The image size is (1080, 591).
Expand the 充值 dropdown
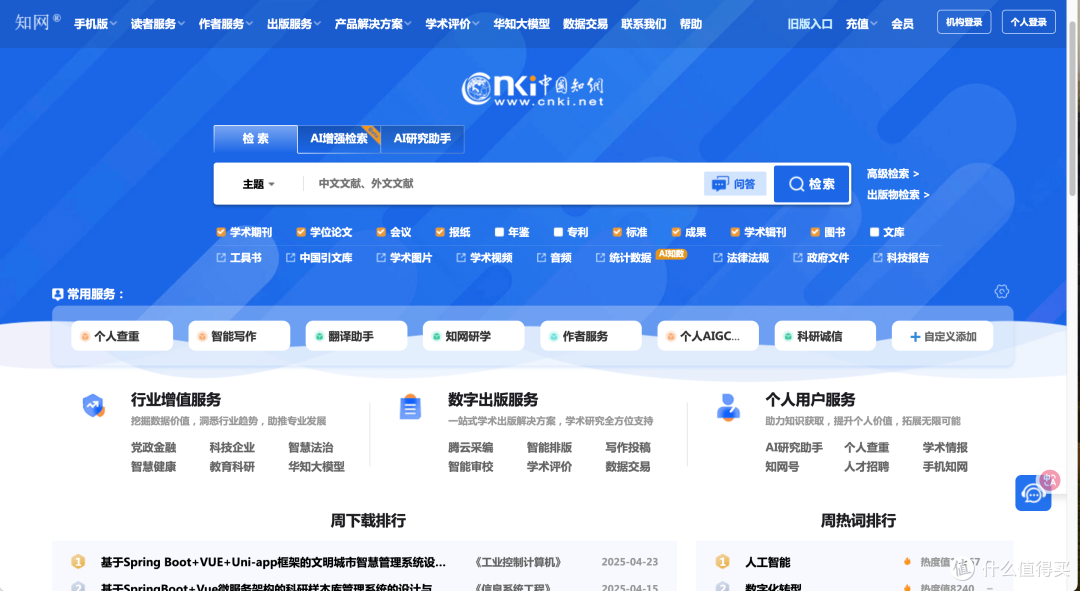pos(862,24)
